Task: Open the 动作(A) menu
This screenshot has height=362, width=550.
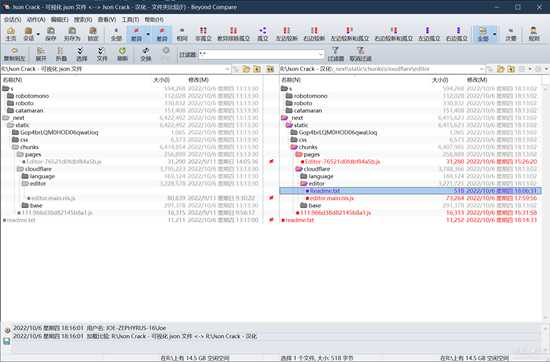Action: click(36, 20)
